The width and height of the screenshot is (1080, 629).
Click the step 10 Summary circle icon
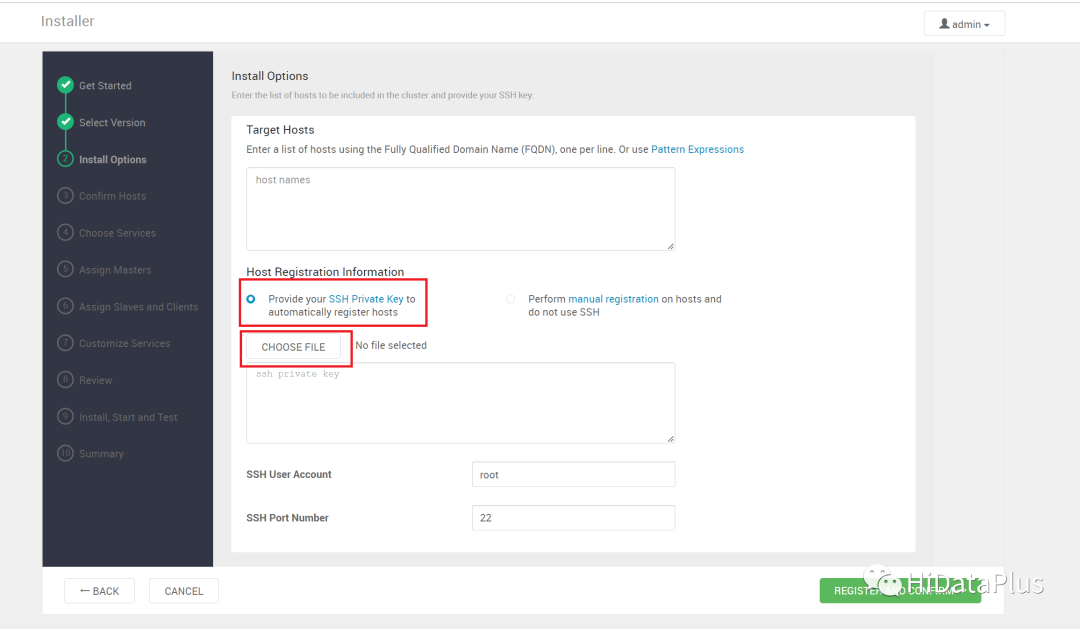(66, 454)
